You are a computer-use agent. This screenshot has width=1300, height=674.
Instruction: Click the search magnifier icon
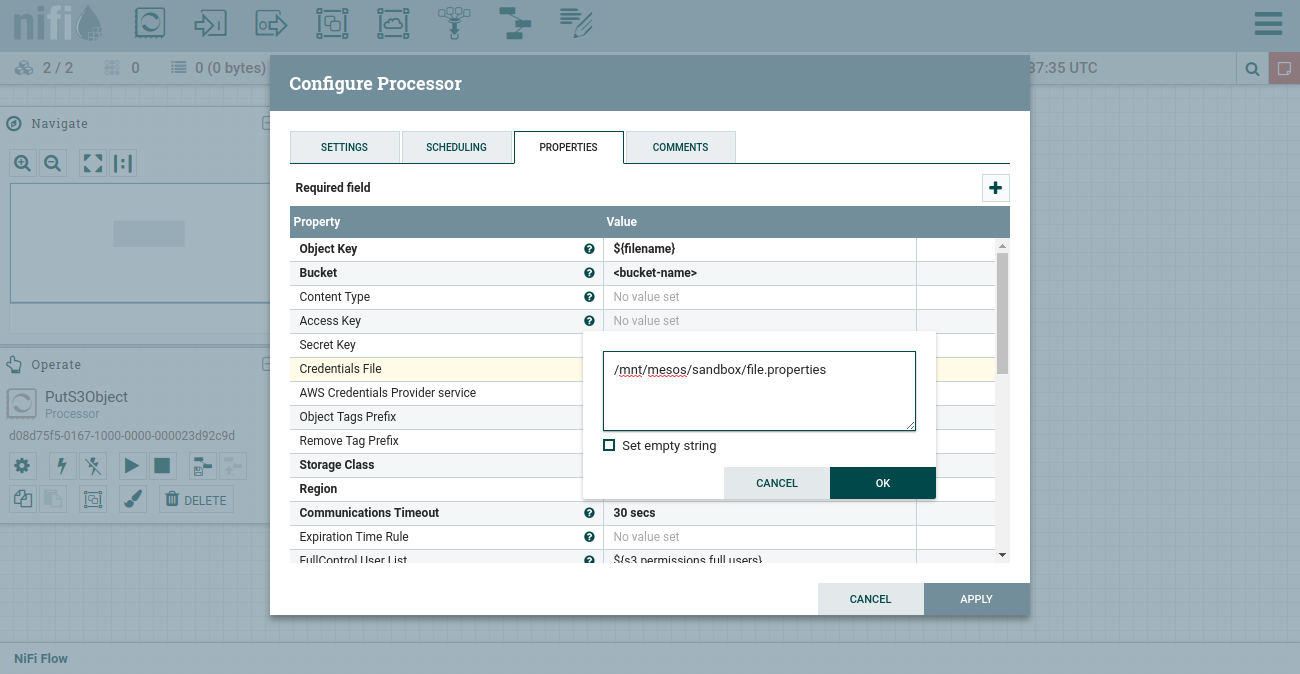(1251, 69)
